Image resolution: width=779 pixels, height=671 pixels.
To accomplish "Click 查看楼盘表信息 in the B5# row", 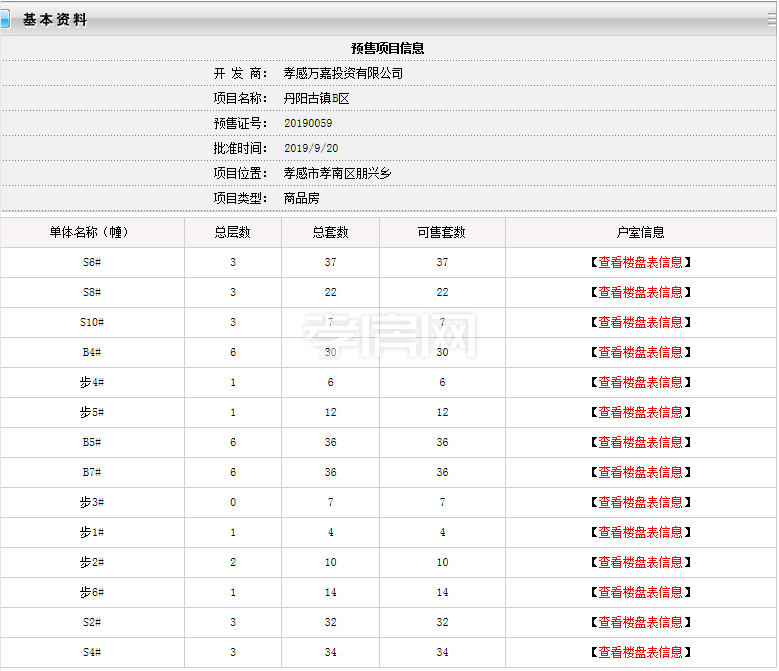I will (x=640, y=442).
